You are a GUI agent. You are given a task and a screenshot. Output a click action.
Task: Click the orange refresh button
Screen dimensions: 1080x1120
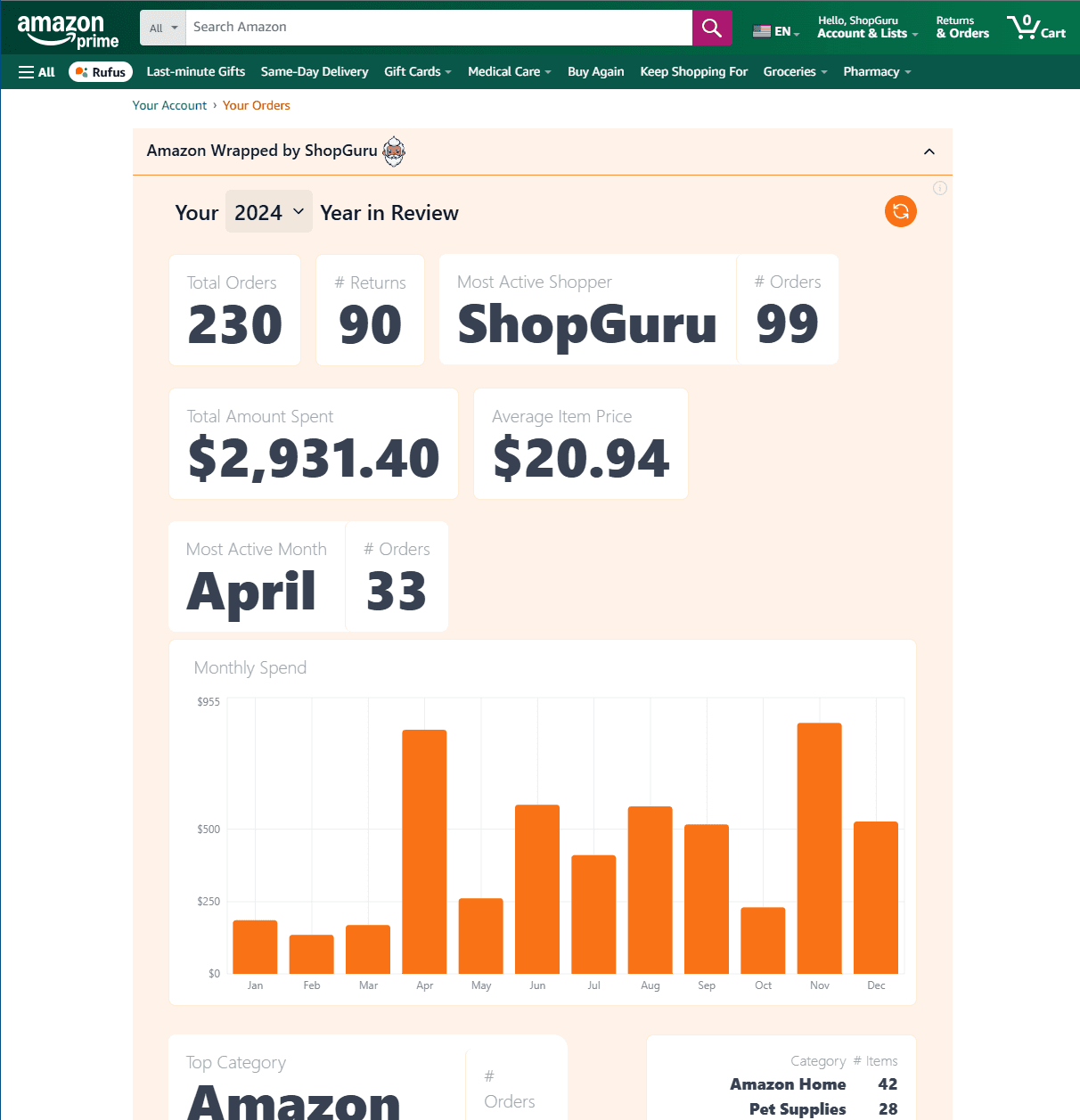901,211
